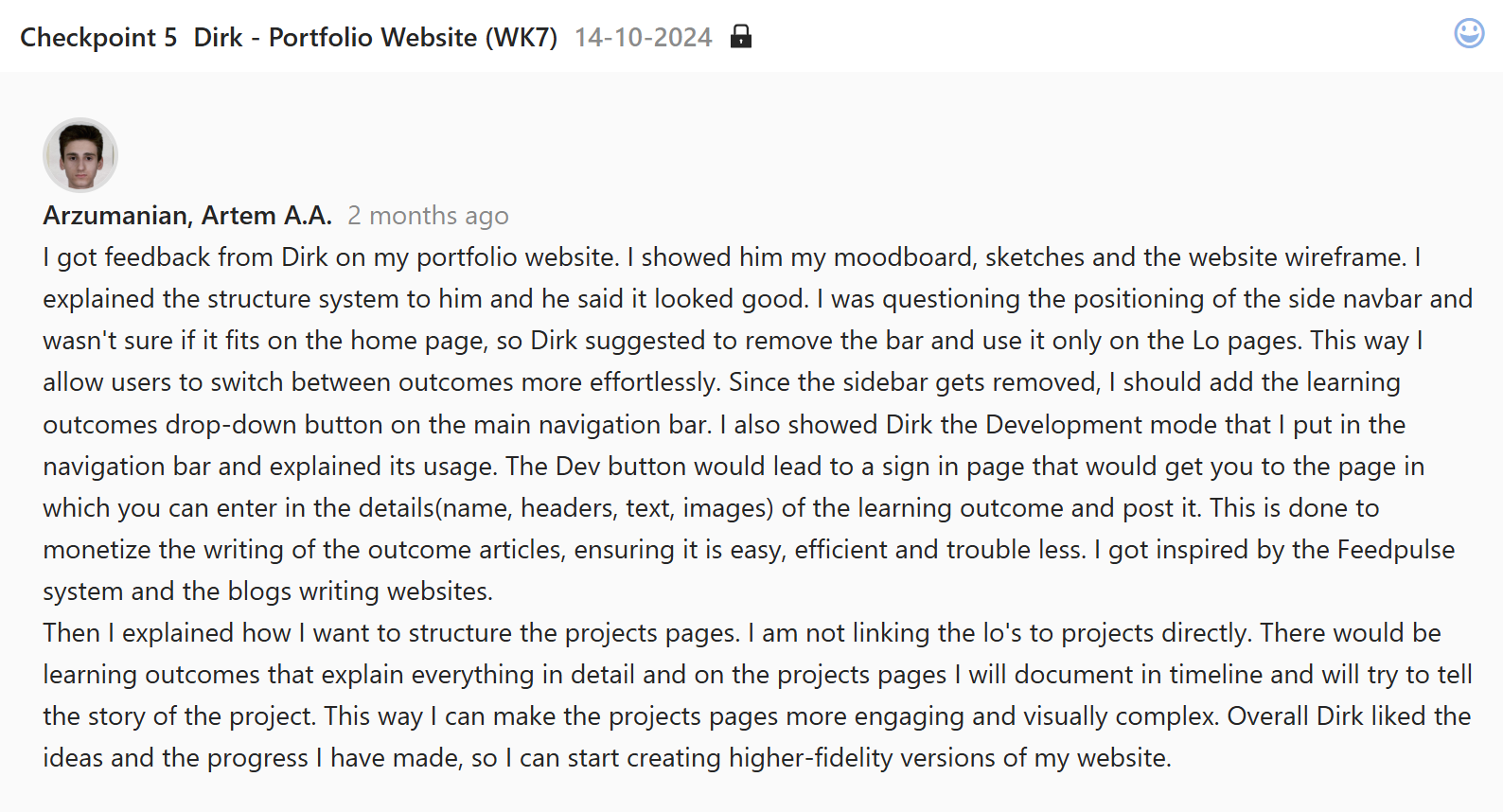Click the word "wireframe" in the feedback
This screenshot has height=812, width=1503.
tap(1344, 257)
